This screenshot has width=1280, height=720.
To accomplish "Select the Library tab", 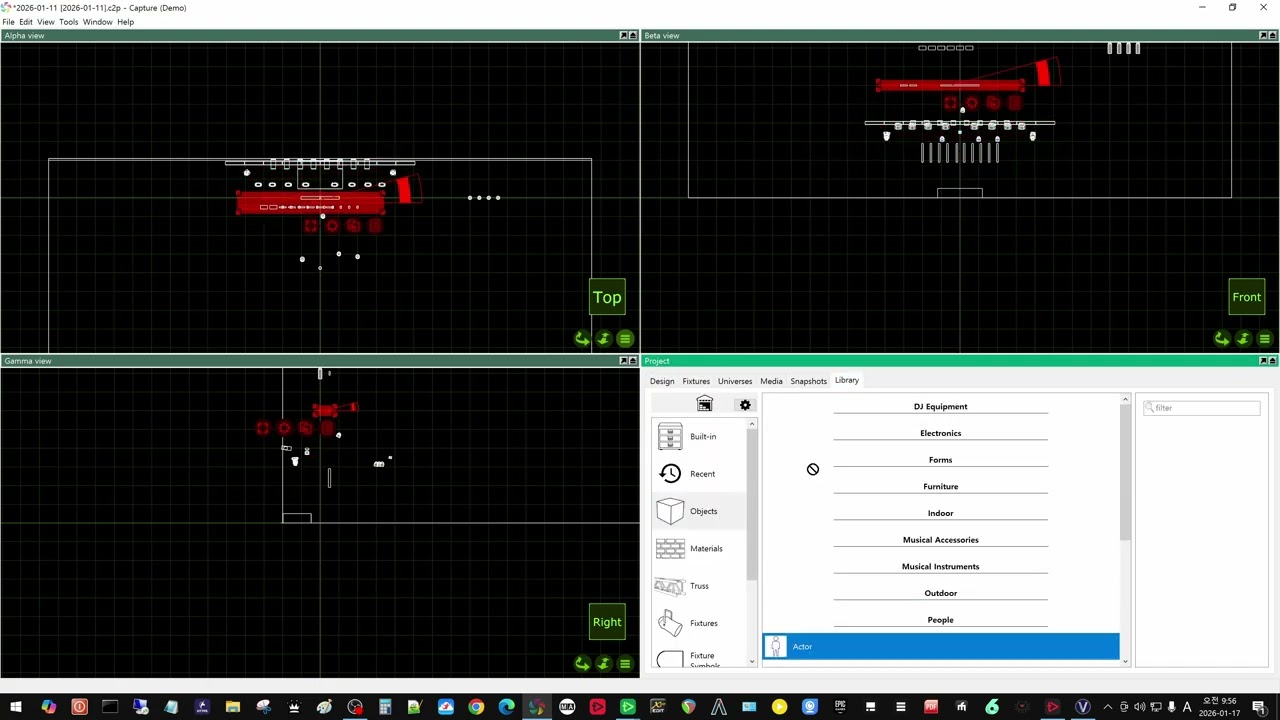I will pos(847,380).
